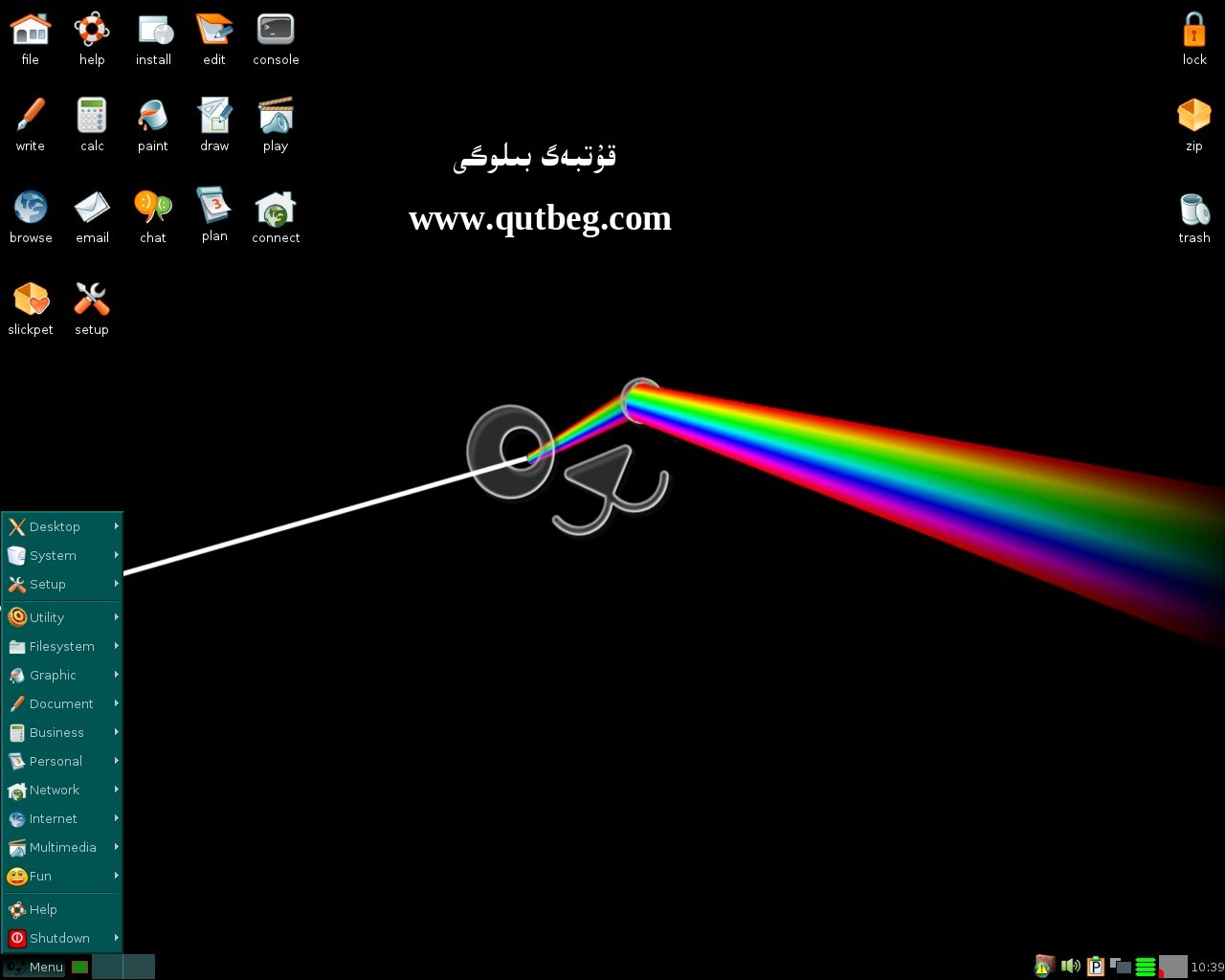Screen dimensions: 1225x980
Task: Click the overlapping windows tray icon
Action: [x=1120, y=967]
